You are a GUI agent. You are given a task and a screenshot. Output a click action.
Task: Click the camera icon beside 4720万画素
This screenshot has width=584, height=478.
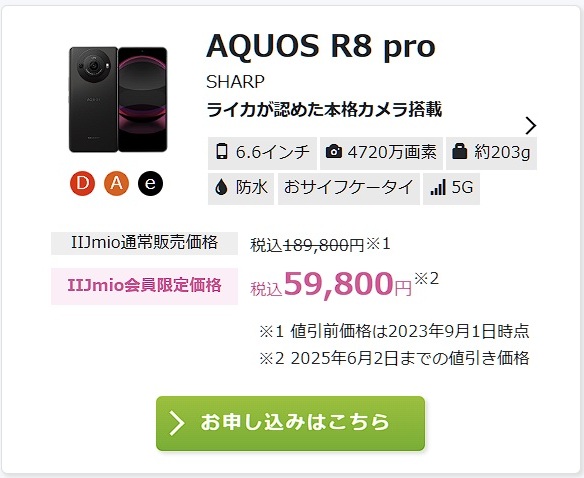click(x=334, y=152)
